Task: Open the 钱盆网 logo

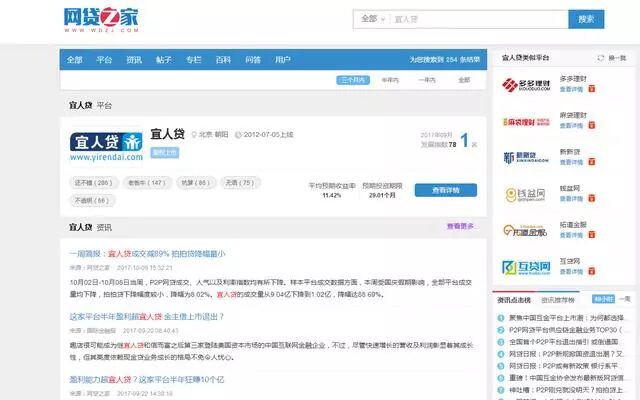Action: (x=526, y=194)
